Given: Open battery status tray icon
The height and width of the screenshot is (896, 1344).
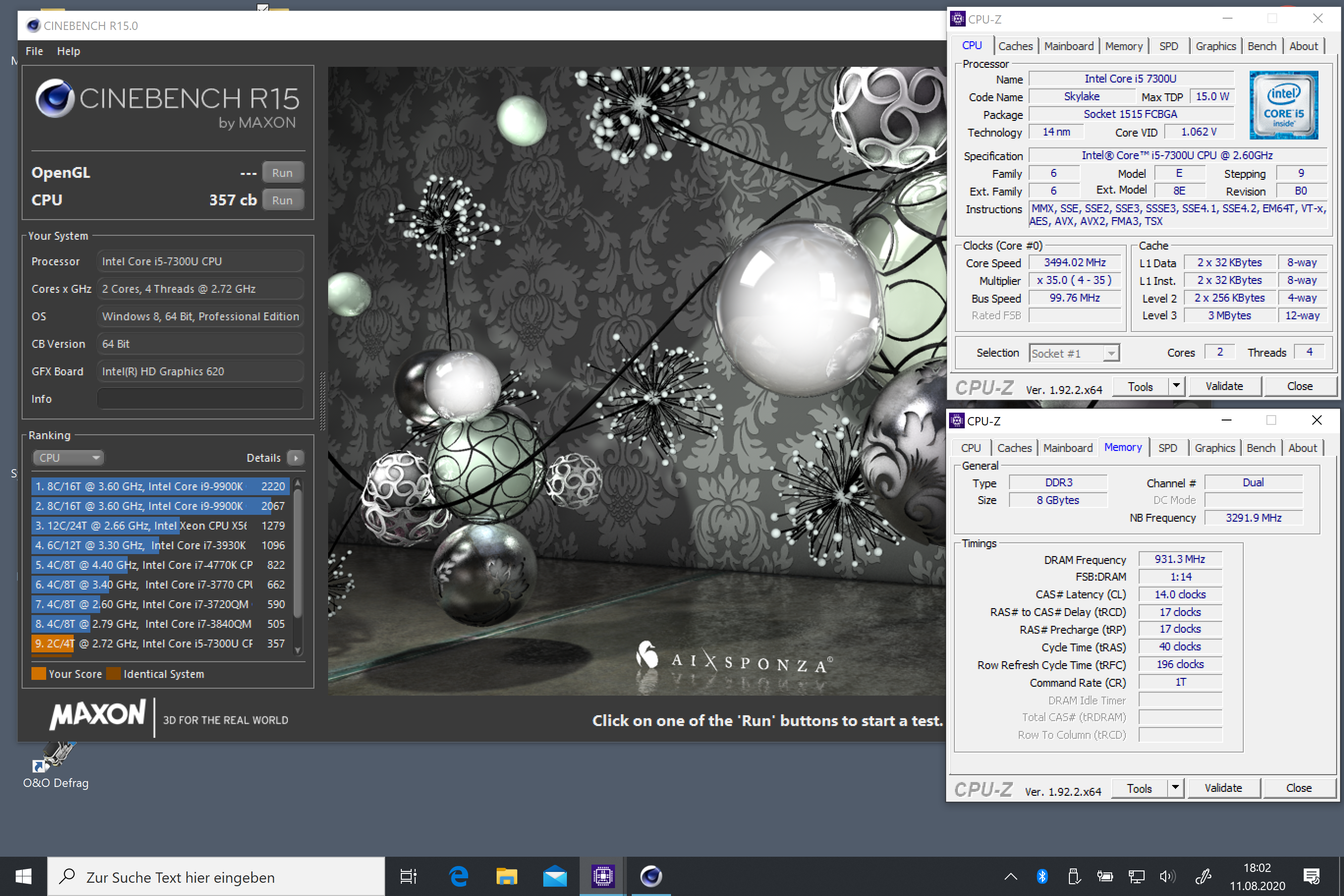Looking at the screenshot, I should point(1105,876).
